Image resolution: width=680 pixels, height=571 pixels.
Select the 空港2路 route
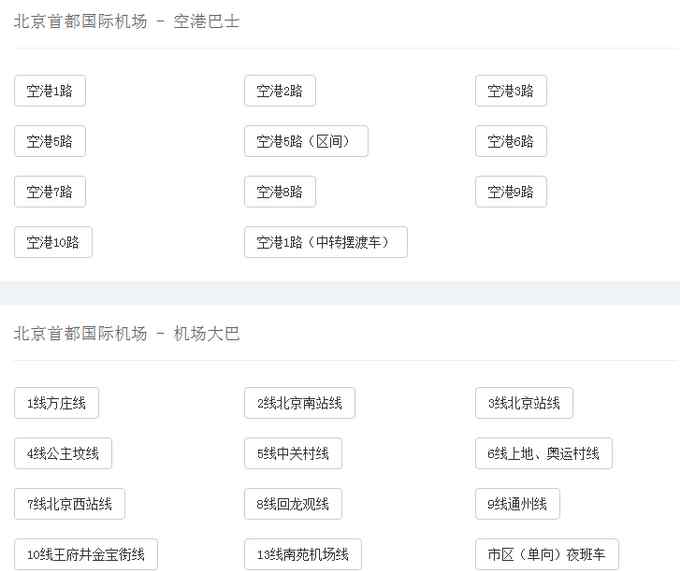click(280, 91)
